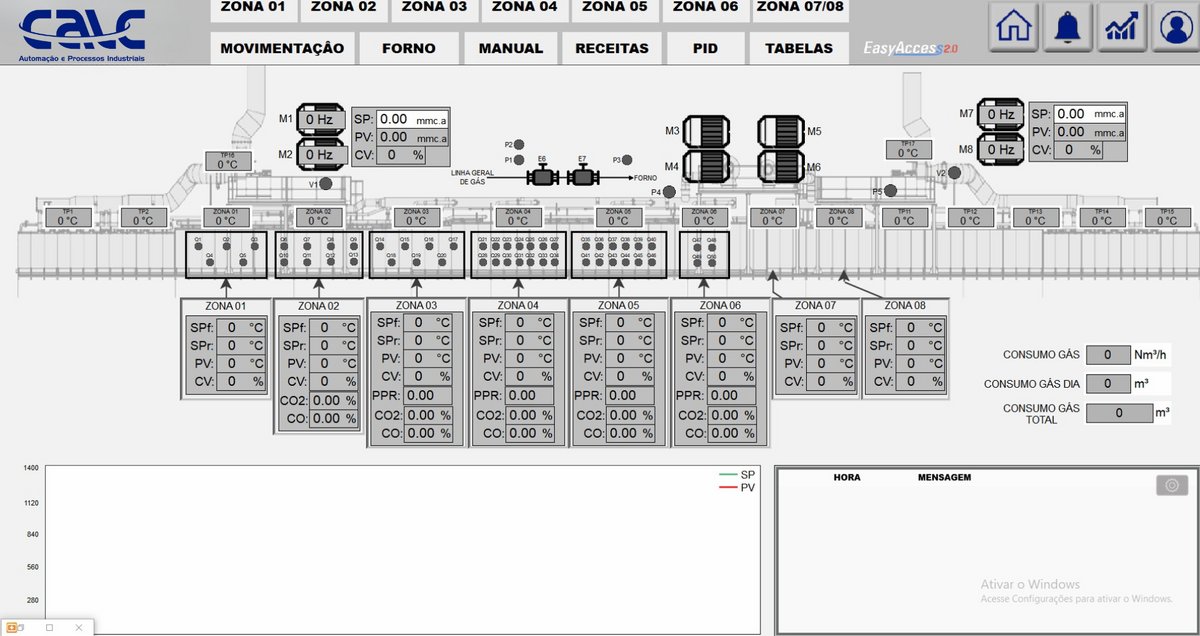
Task: Toggle pressure indicator P4
Action: 669,192
